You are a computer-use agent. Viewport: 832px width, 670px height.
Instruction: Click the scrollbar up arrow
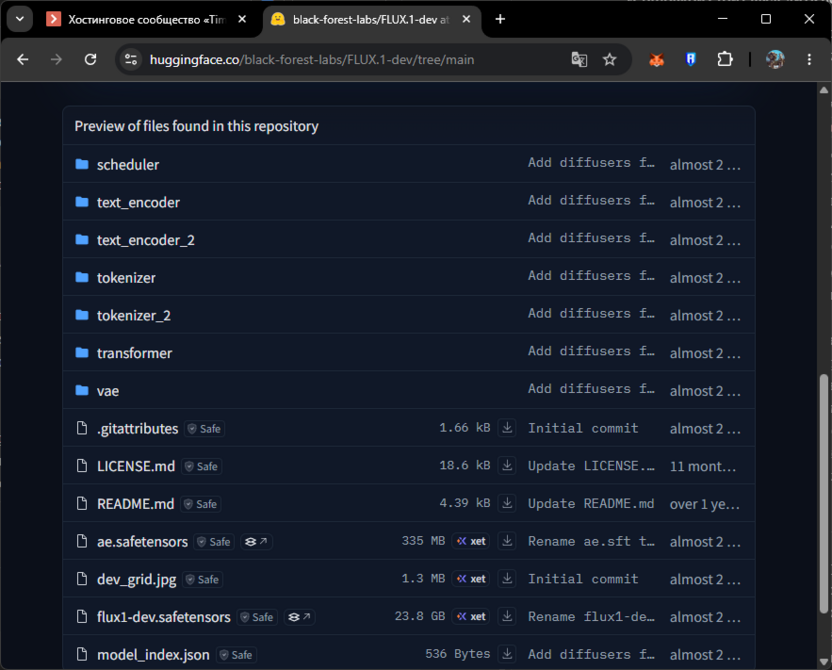[824, 90]
